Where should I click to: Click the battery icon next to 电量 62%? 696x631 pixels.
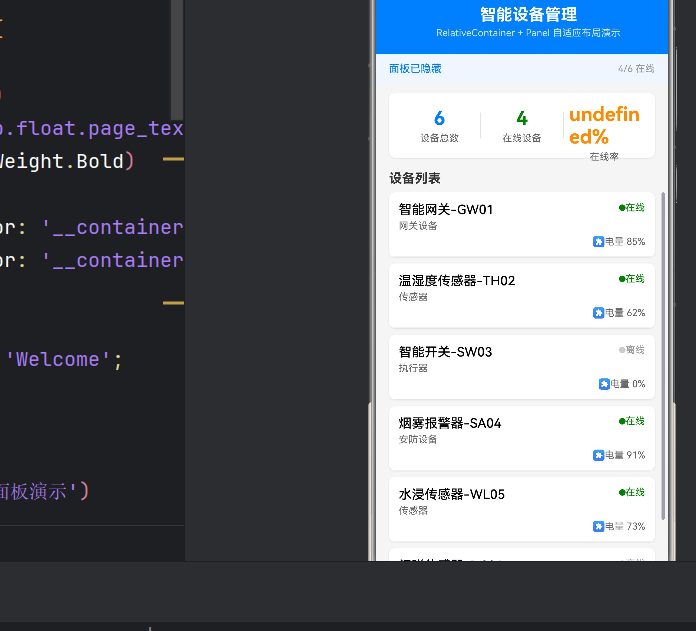pyautogui.click(x=598, y=313)
